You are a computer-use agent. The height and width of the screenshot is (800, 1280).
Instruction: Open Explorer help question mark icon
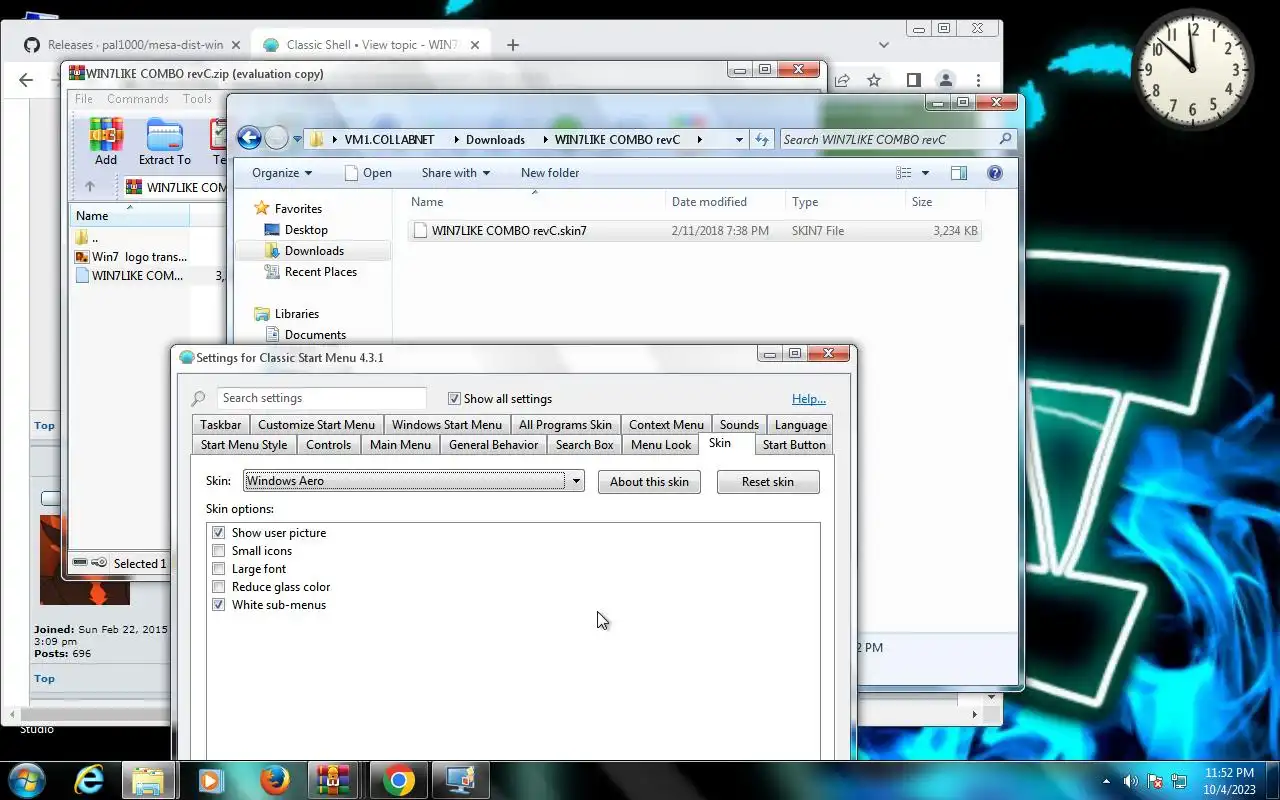(x=995, y=173)
